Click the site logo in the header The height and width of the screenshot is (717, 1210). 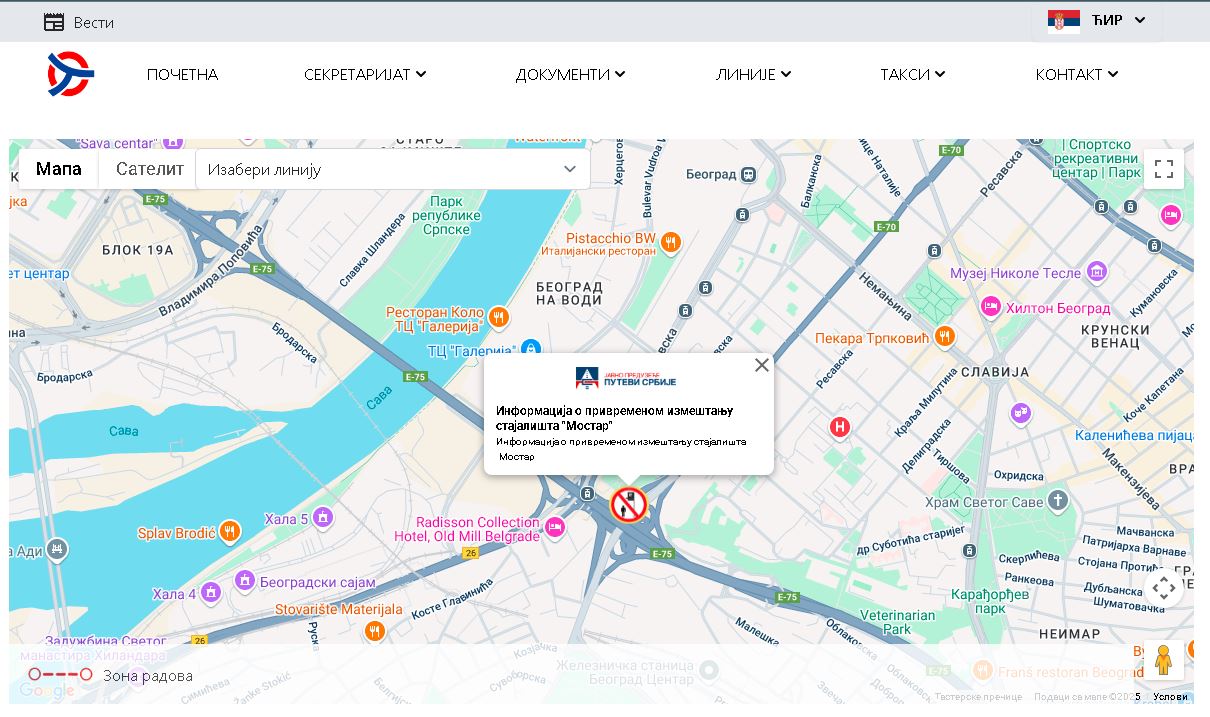click(x=71, y=74)
